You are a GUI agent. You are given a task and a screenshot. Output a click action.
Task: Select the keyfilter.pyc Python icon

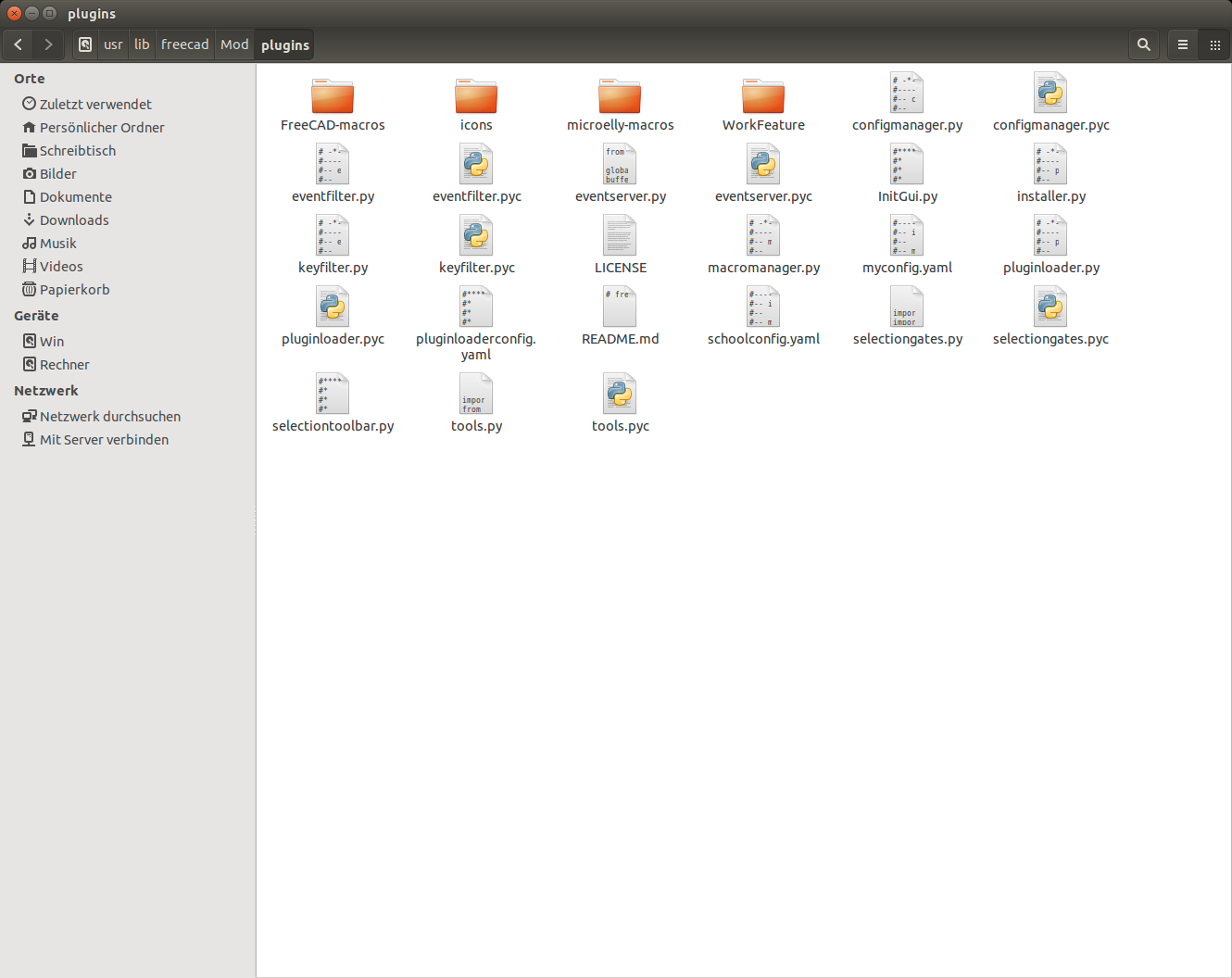tap(476, 235)
